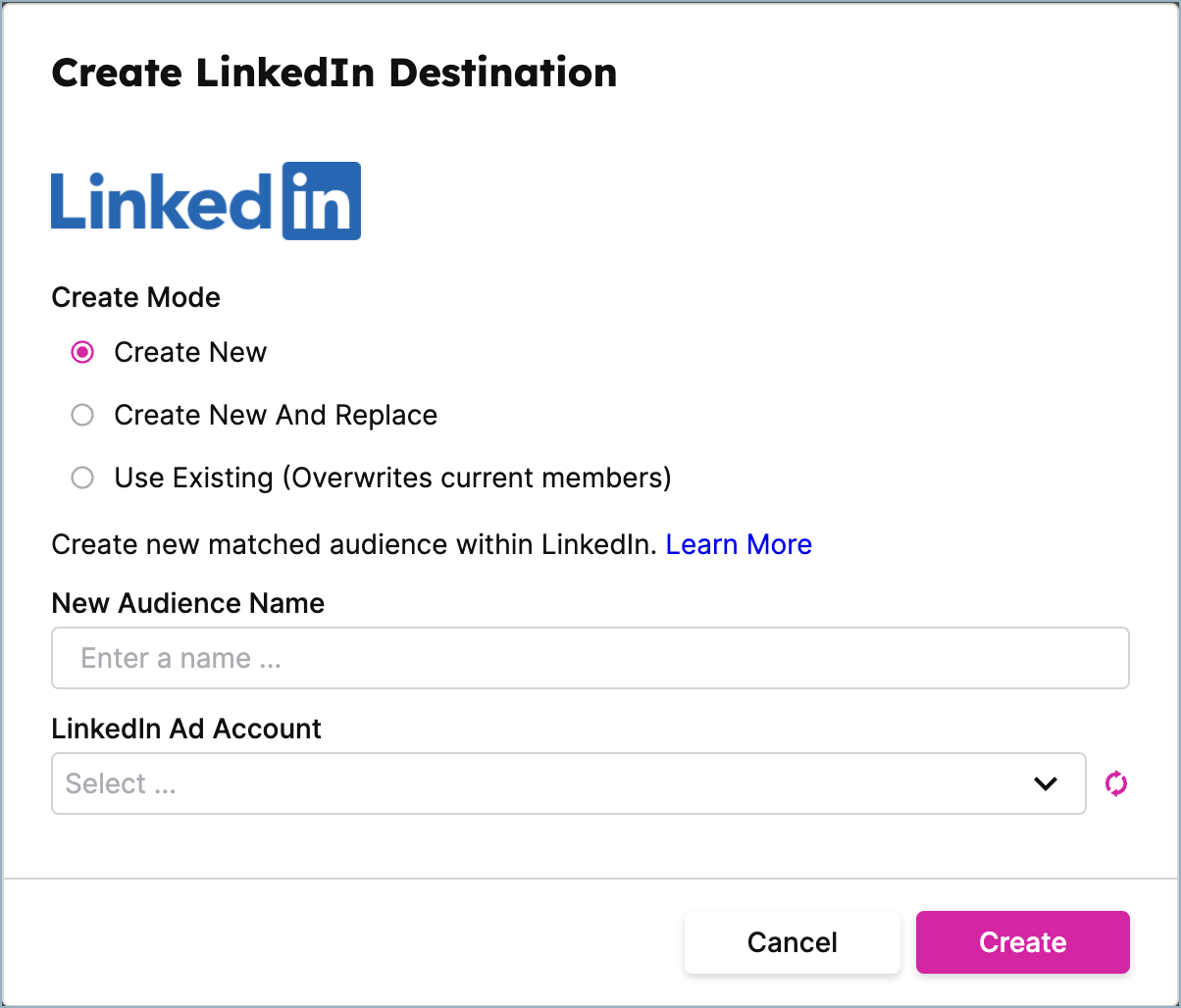Click the refresh ad accounts icon

pyautogui.click(x=1116, y=783)
